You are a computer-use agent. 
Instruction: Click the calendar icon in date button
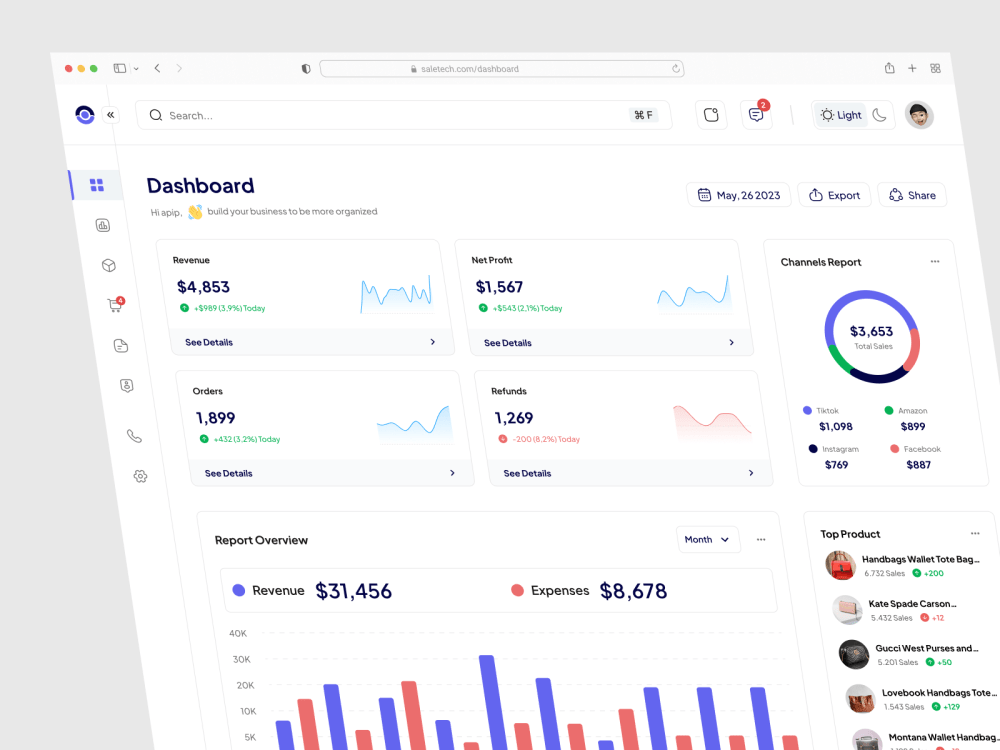tap(704, 195)
